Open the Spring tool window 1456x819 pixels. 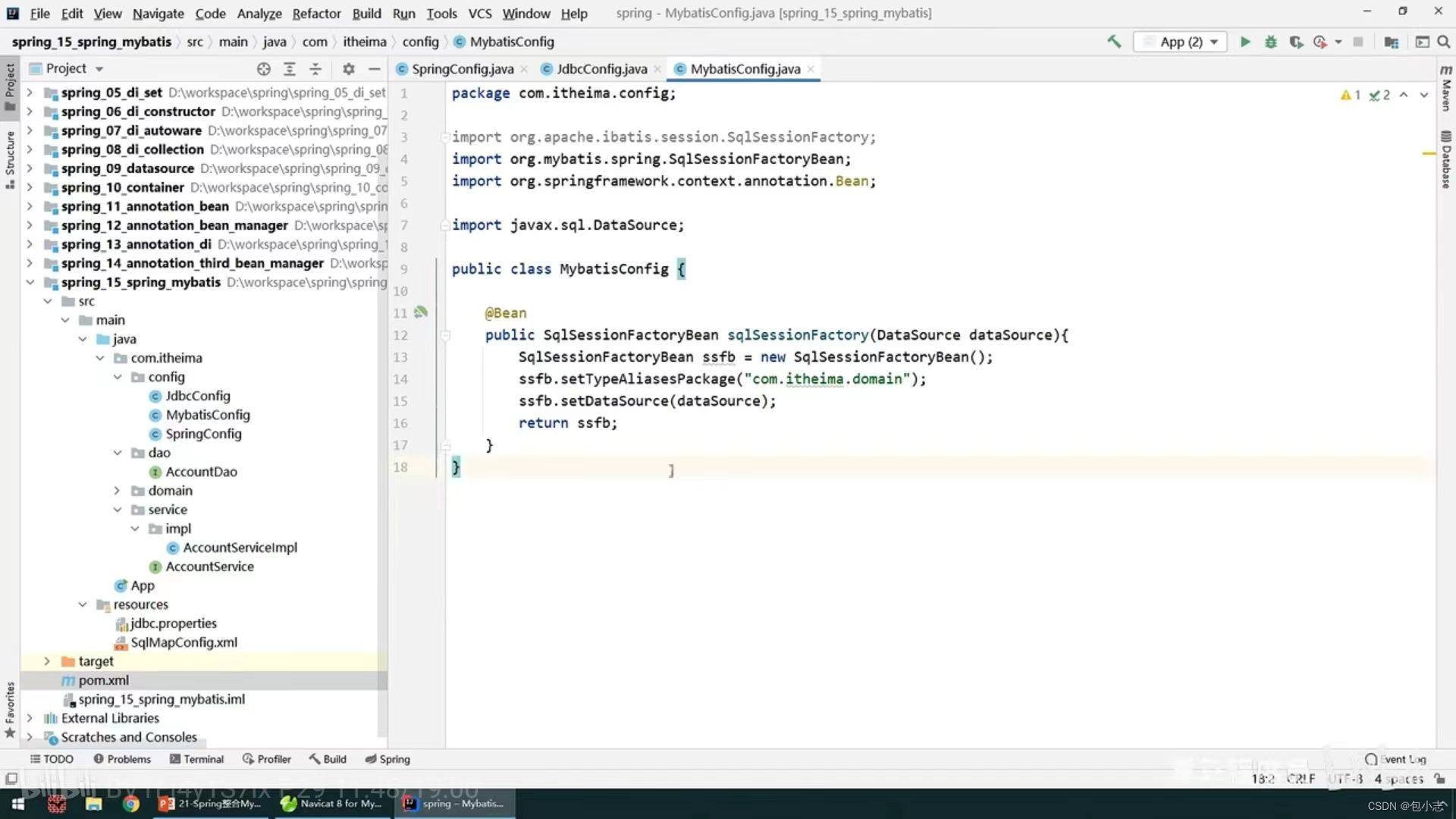pos(387,759)
